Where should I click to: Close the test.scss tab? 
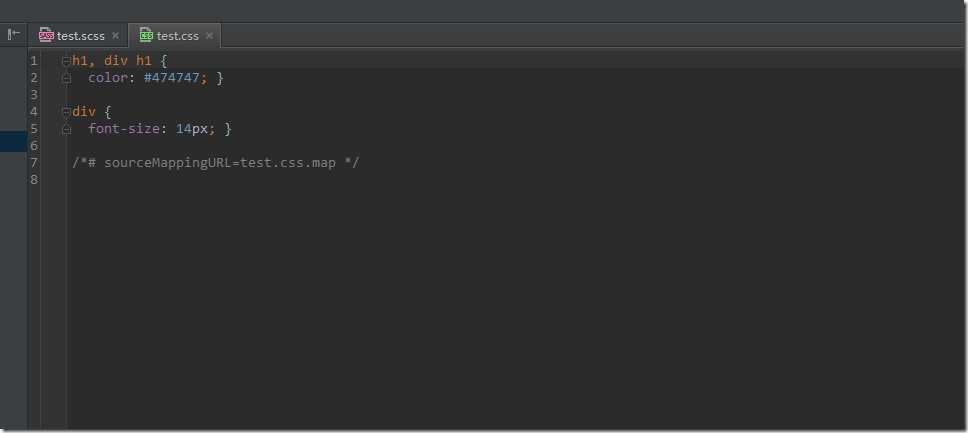point(115,36)
